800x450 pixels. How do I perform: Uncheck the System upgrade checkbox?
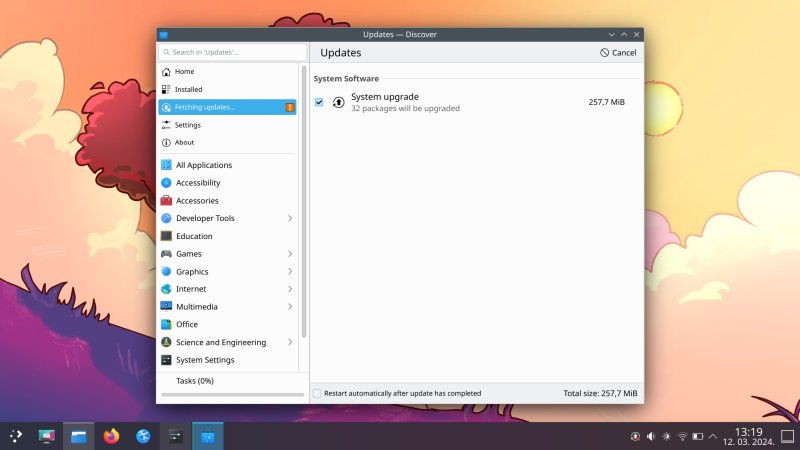319,102
